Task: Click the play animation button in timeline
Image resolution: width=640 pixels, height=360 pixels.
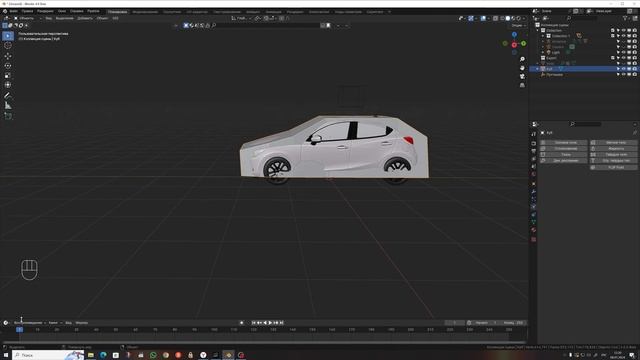Action: (270, 323)
